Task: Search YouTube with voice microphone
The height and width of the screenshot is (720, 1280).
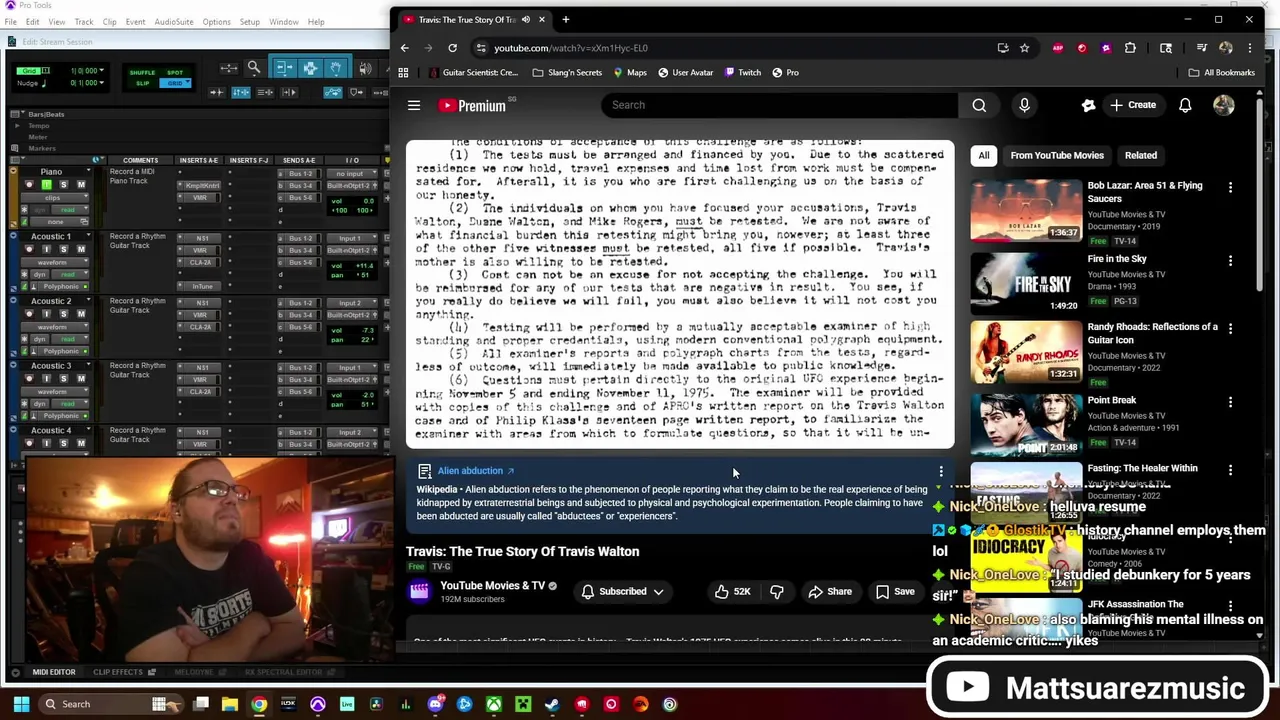Action: 1024,105
